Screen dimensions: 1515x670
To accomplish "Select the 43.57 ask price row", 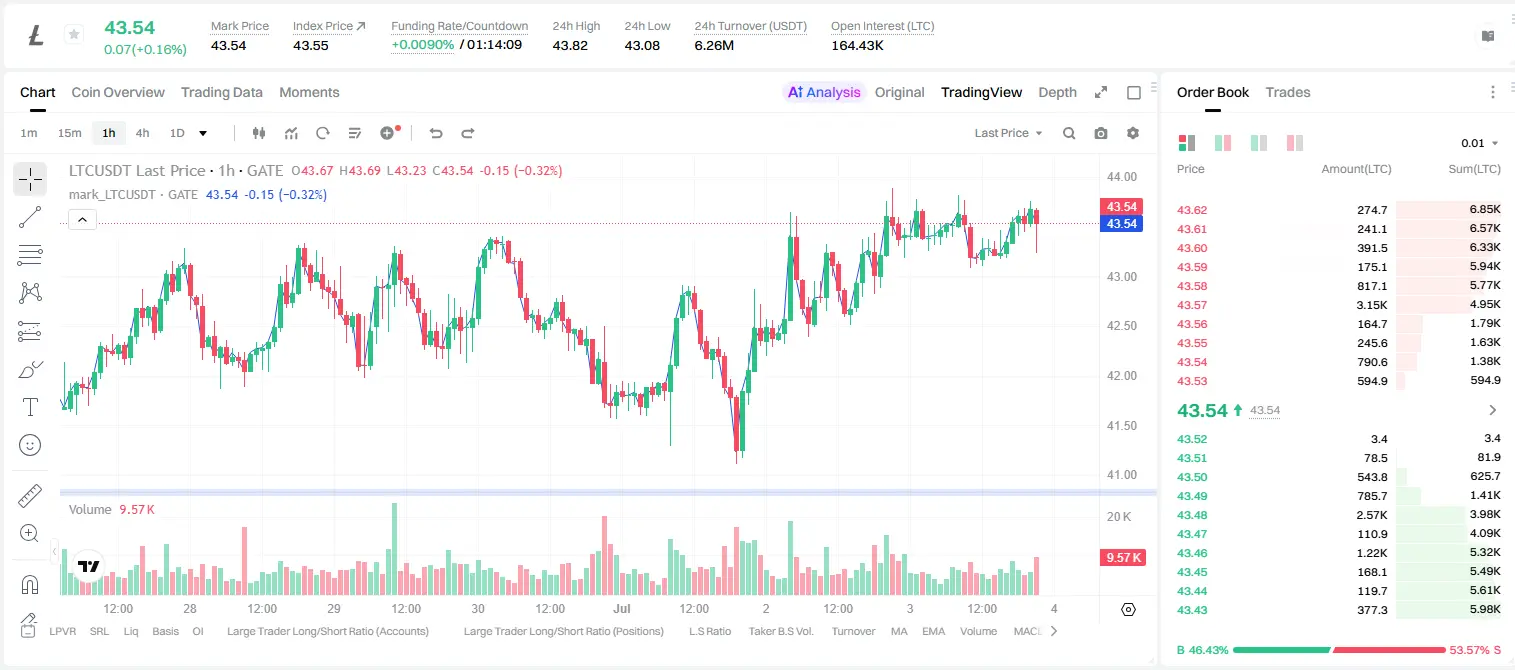I will coord(1339,305).
